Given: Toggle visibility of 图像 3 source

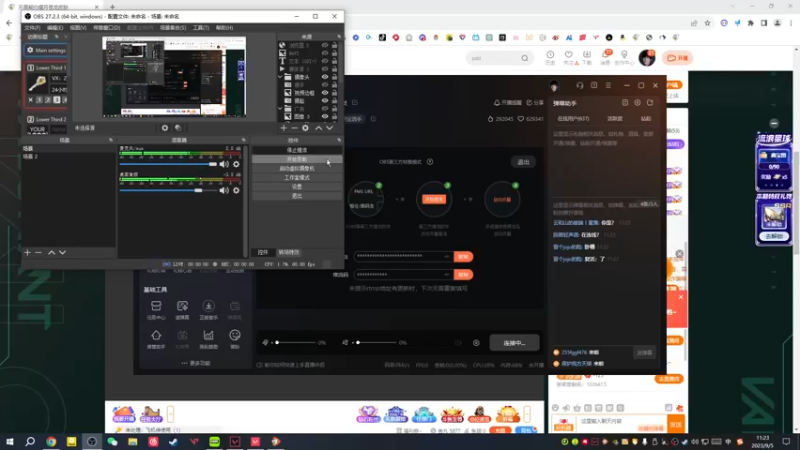Looking at the screenshot, I should pos(324,116).
